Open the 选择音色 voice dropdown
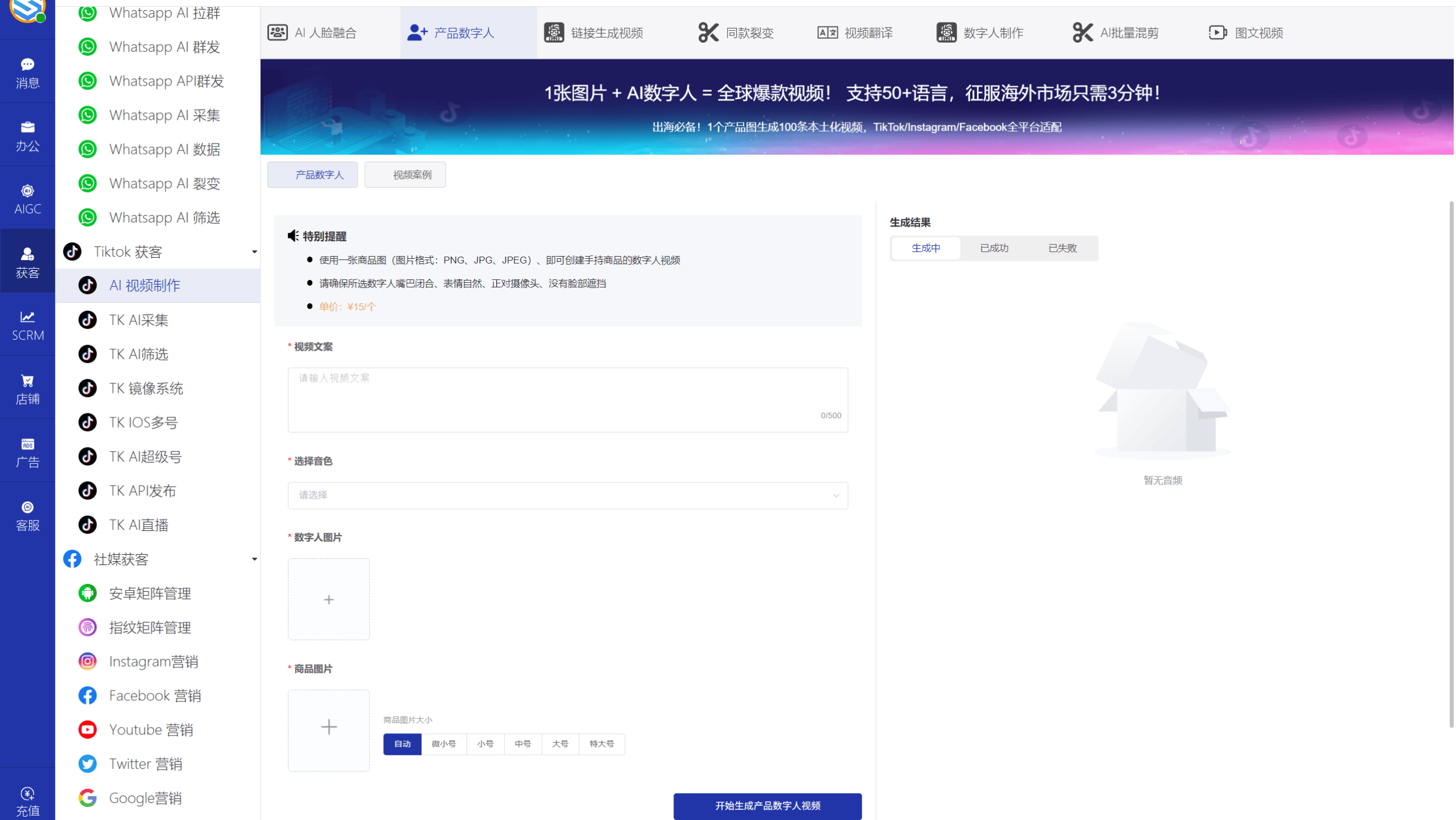 point(567,495)
